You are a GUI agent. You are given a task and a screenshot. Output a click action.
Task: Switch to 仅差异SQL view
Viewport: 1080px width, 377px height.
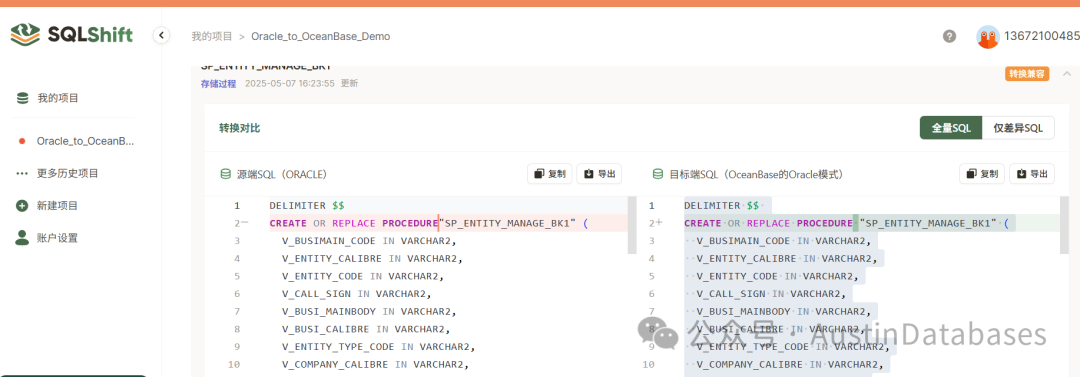1017,128
